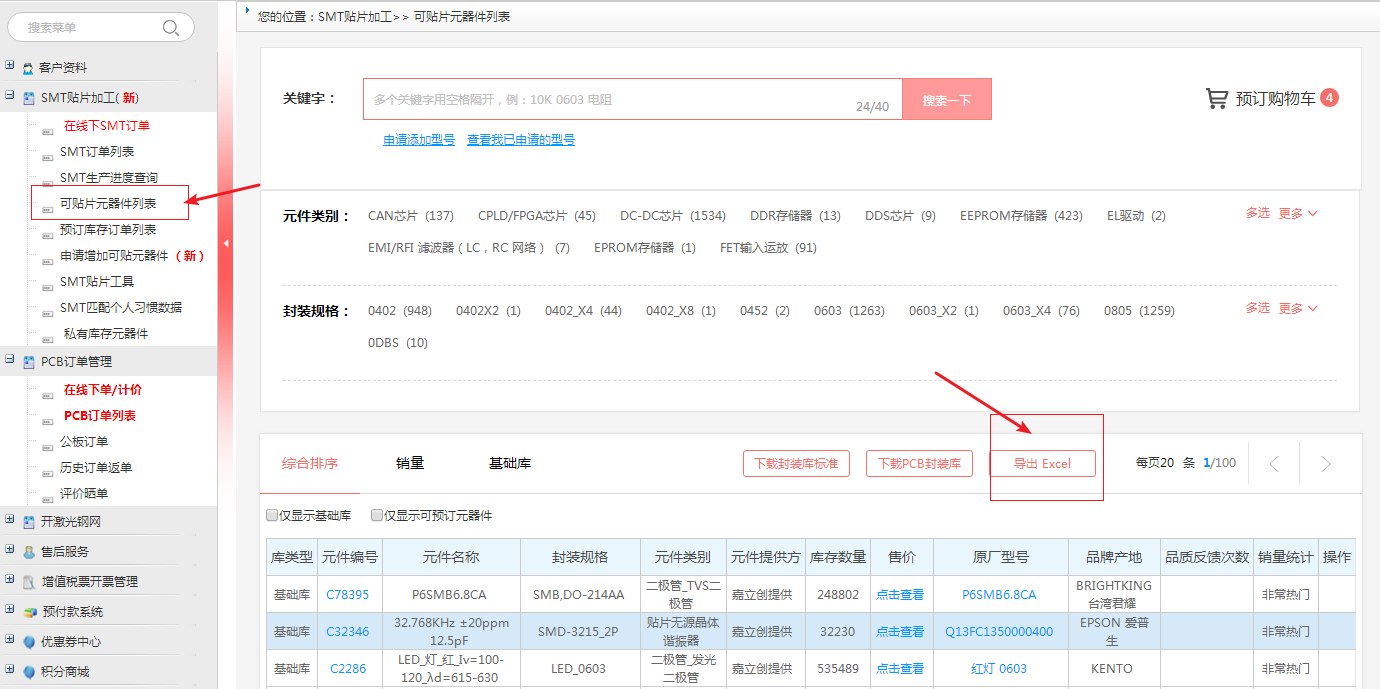The height and width of the screenshot is (689, 1380).
Task: Expand the 售后服务 tree node
Action: pyautogui.click(x=9, y=550)
